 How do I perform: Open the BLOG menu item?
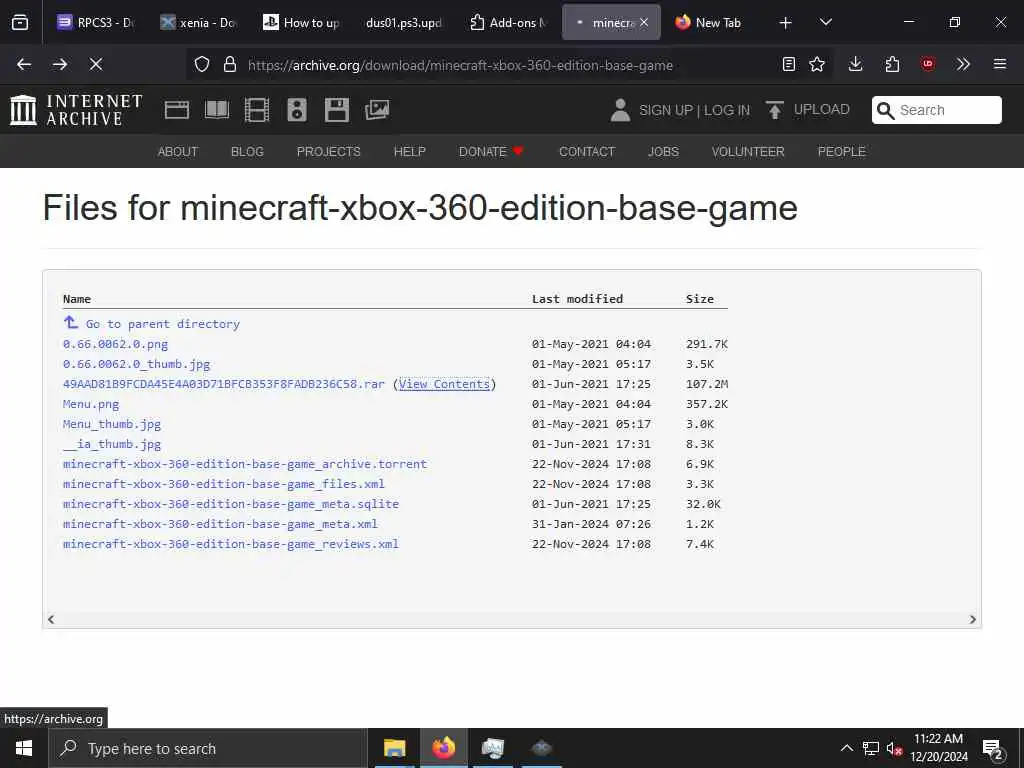pos(247,152)
